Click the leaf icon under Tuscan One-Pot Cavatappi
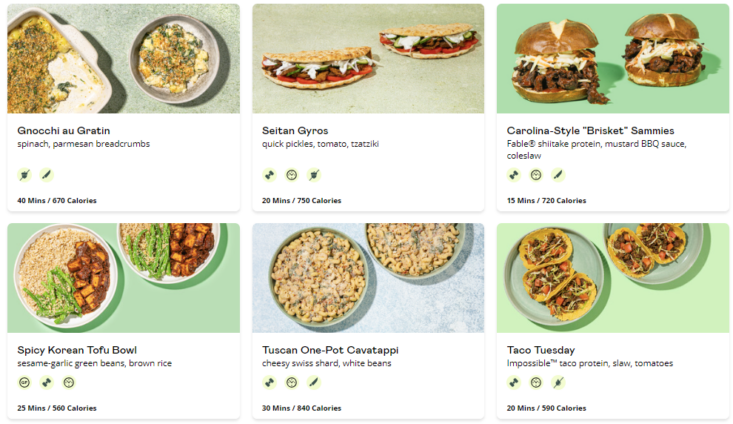 (314, 383)
